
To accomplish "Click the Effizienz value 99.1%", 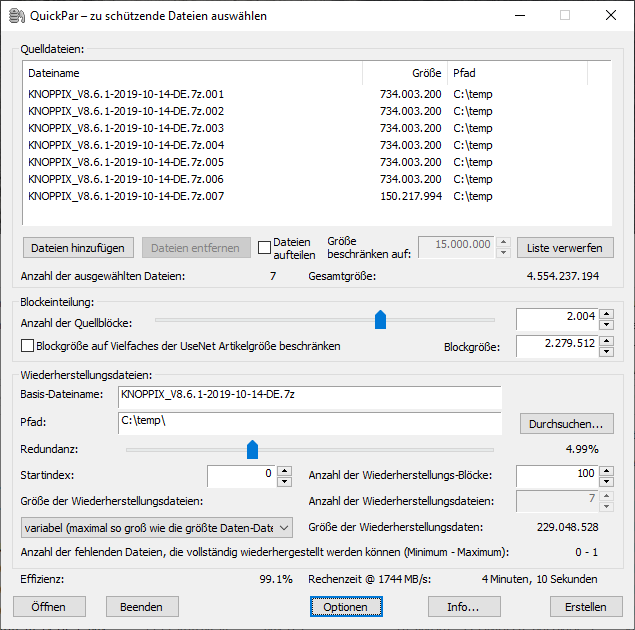I will pos(276,579).
